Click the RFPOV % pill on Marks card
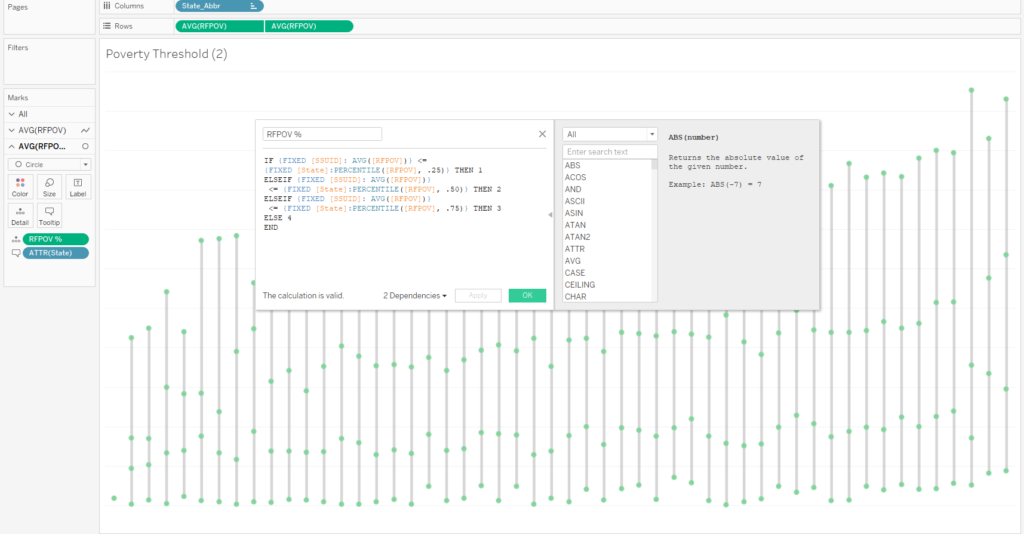The image size is (1024, 534). click(x=56, y=239)
